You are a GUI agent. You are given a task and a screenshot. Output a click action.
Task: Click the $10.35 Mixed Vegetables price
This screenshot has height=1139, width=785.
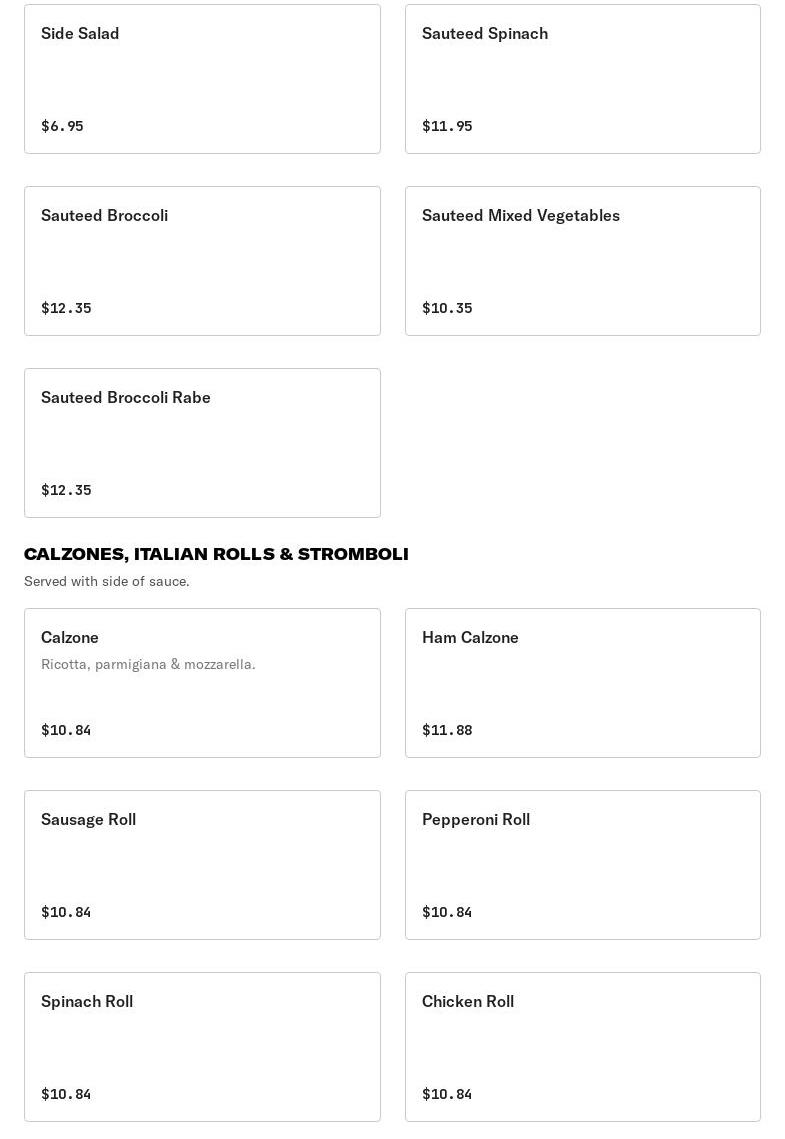tap(447, 308)
